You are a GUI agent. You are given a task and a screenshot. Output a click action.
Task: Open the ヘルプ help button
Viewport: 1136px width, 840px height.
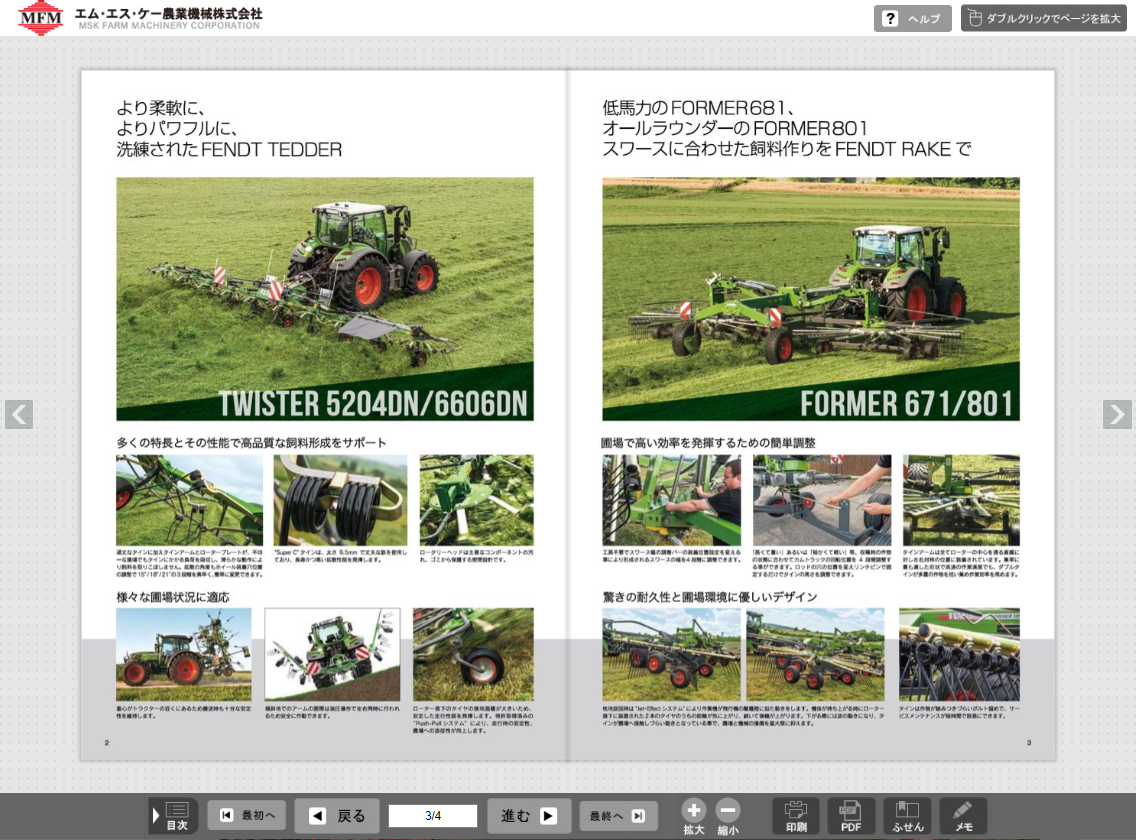click(x=912, y=18)
